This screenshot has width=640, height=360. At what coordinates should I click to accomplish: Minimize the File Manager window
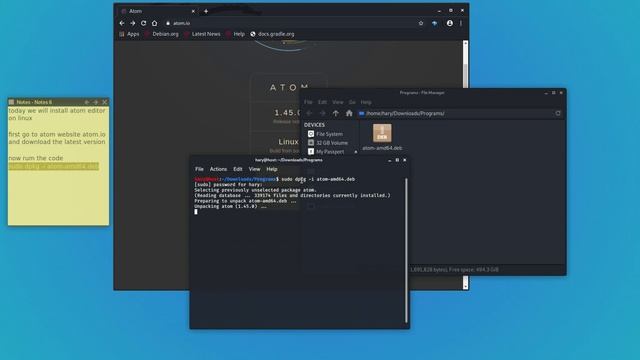point(546,93)
